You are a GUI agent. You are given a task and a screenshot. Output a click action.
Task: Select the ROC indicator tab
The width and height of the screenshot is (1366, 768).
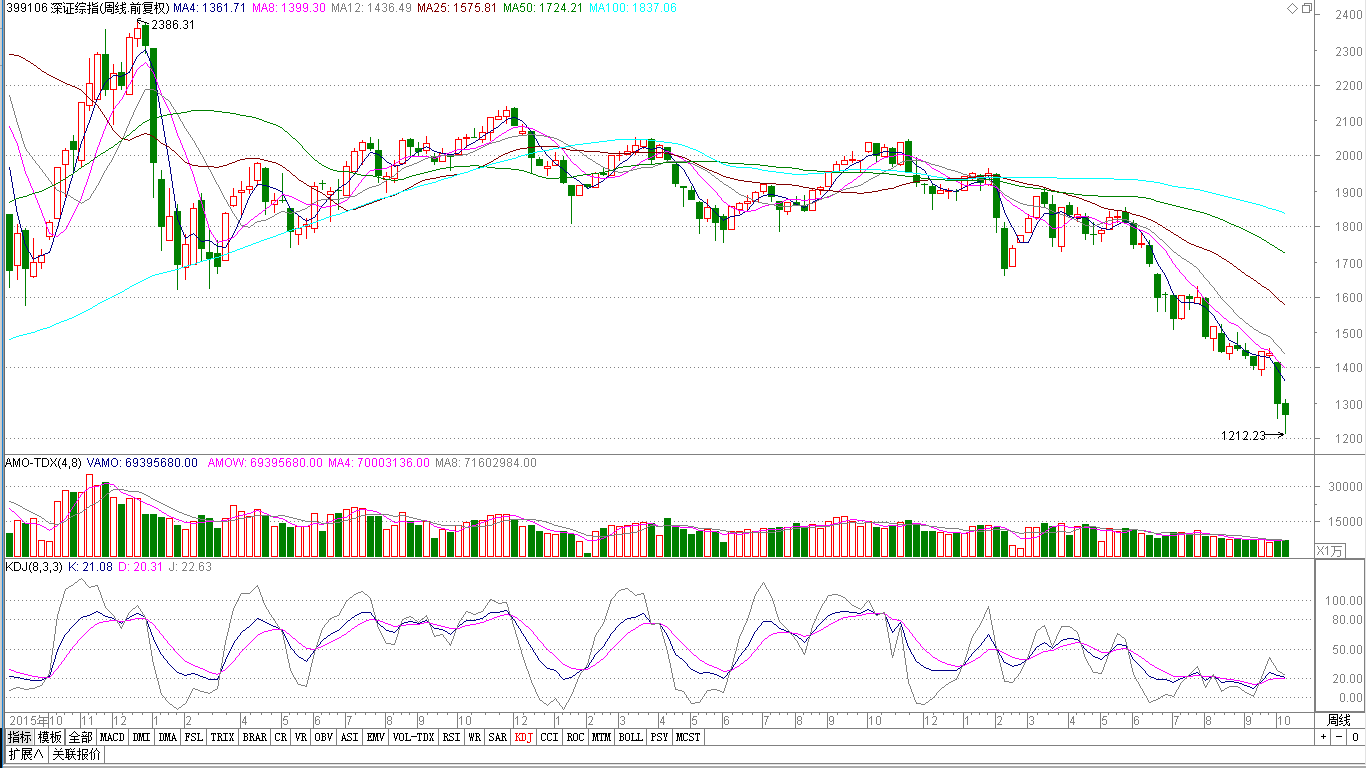[x=575, y=737]
